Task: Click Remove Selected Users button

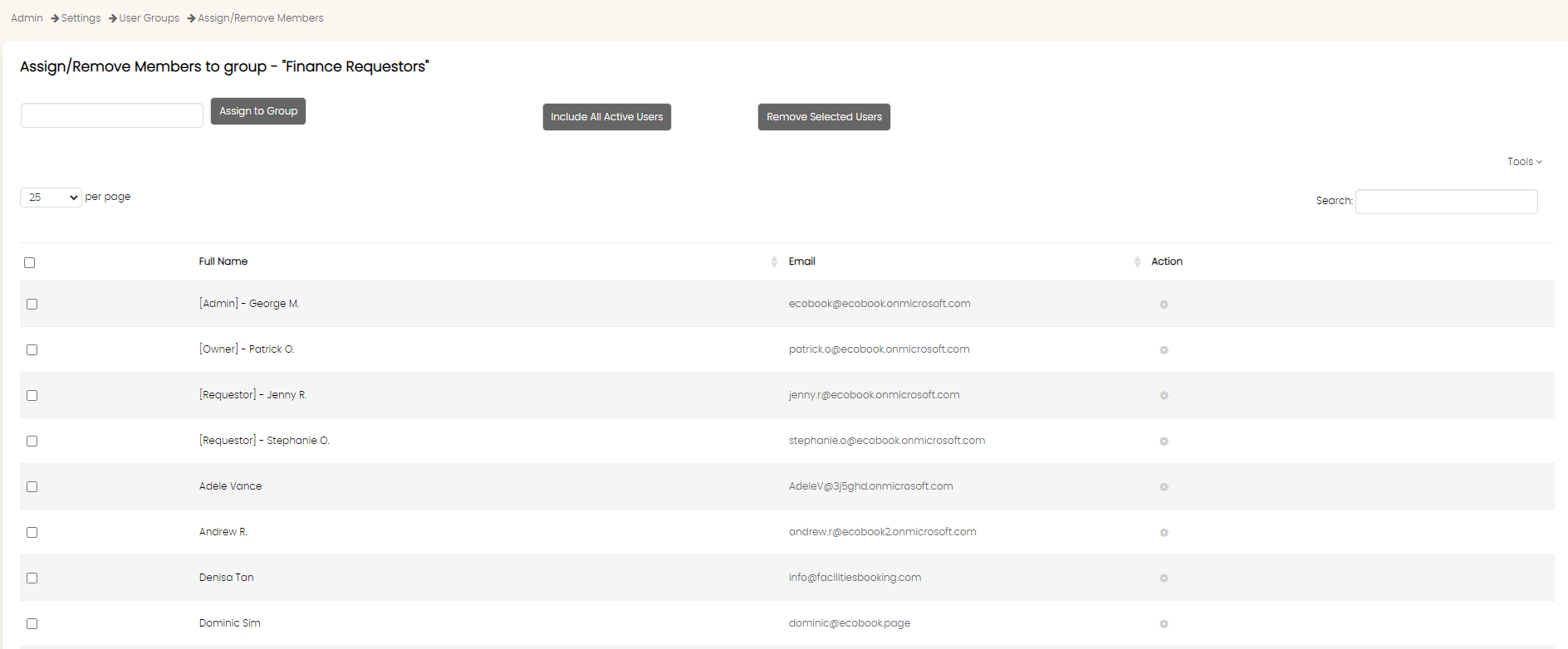Action: click(x=824, y=117)
